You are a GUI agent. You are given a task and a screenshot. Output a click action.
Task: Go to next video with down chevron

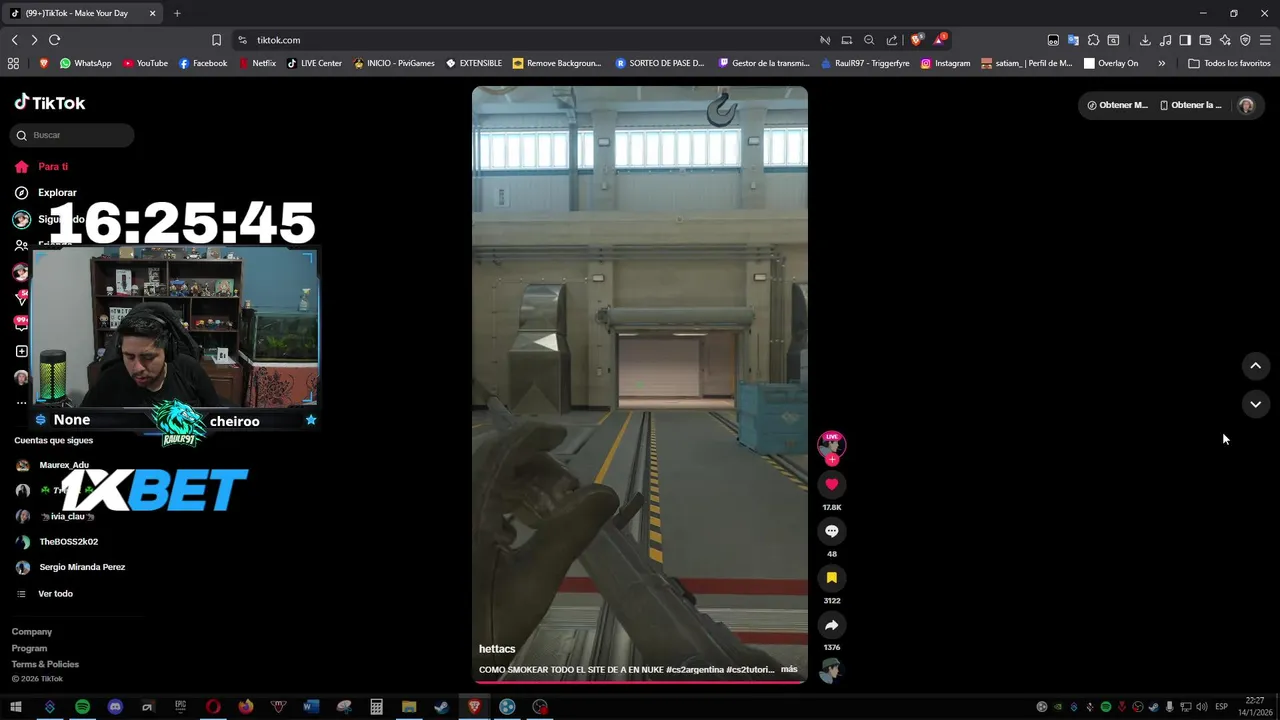1255,404
